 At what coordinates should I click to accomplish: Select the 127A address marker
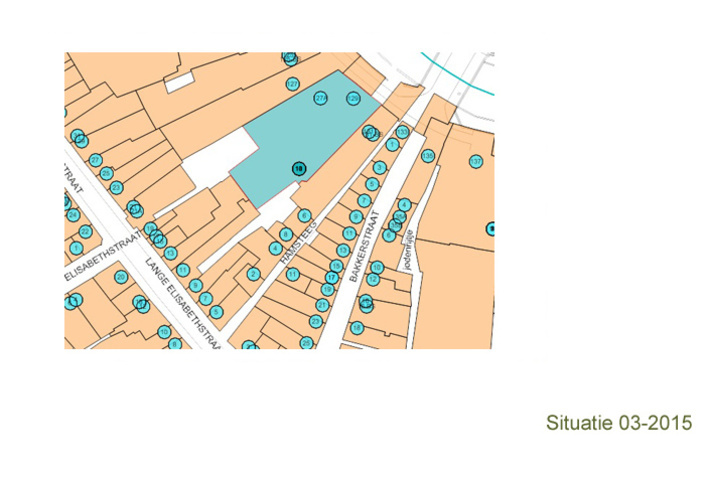click(x=320, y=98)
